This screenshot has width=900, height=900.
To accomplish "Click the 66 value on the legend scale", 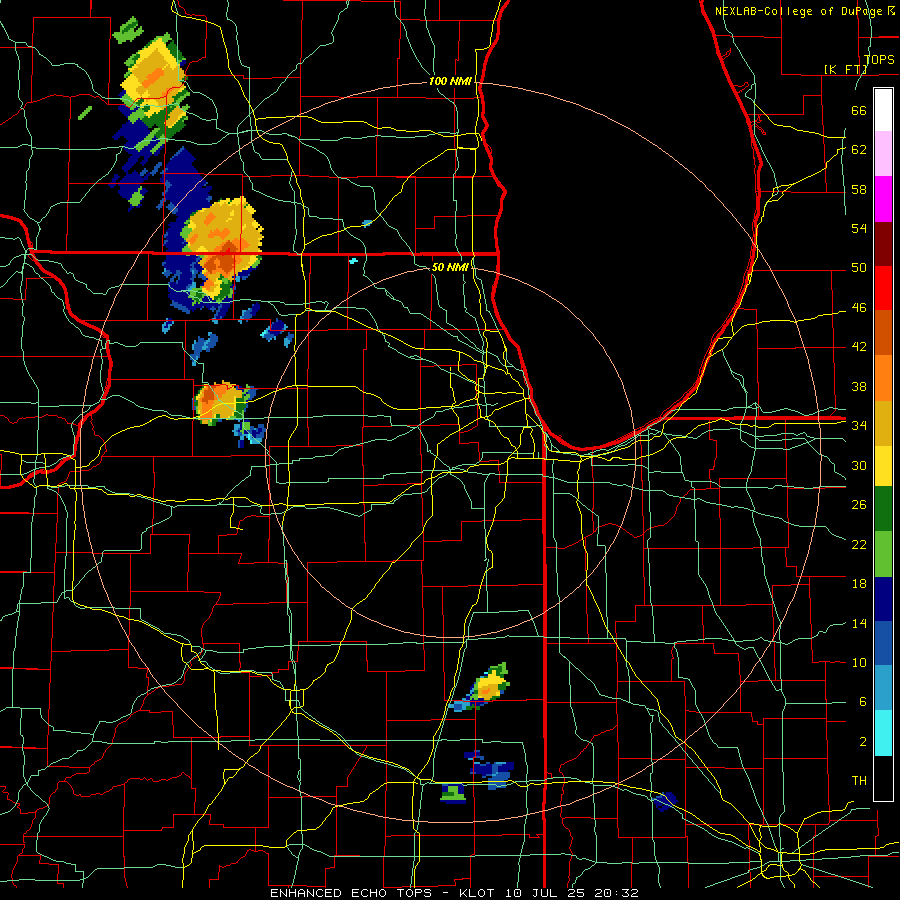I will pyautogui.click(x=859, y=110).
